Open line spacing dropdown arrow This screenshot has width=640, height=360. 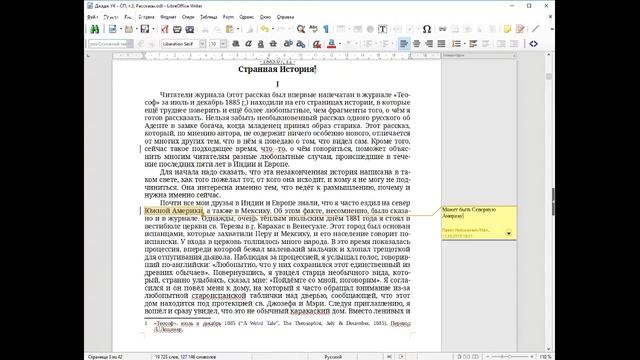coord(465,44)
